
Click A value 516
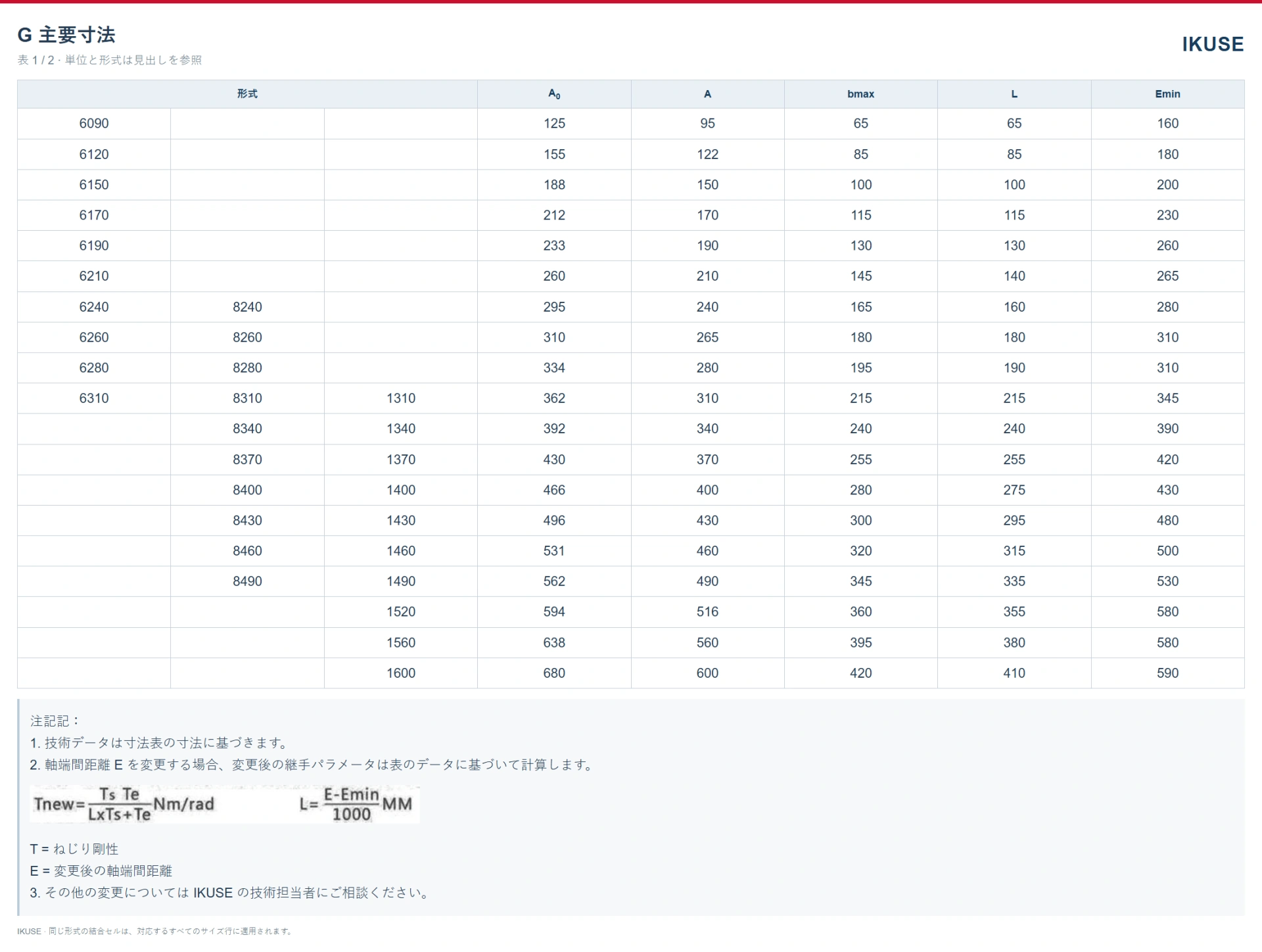[x=708, y=612]
